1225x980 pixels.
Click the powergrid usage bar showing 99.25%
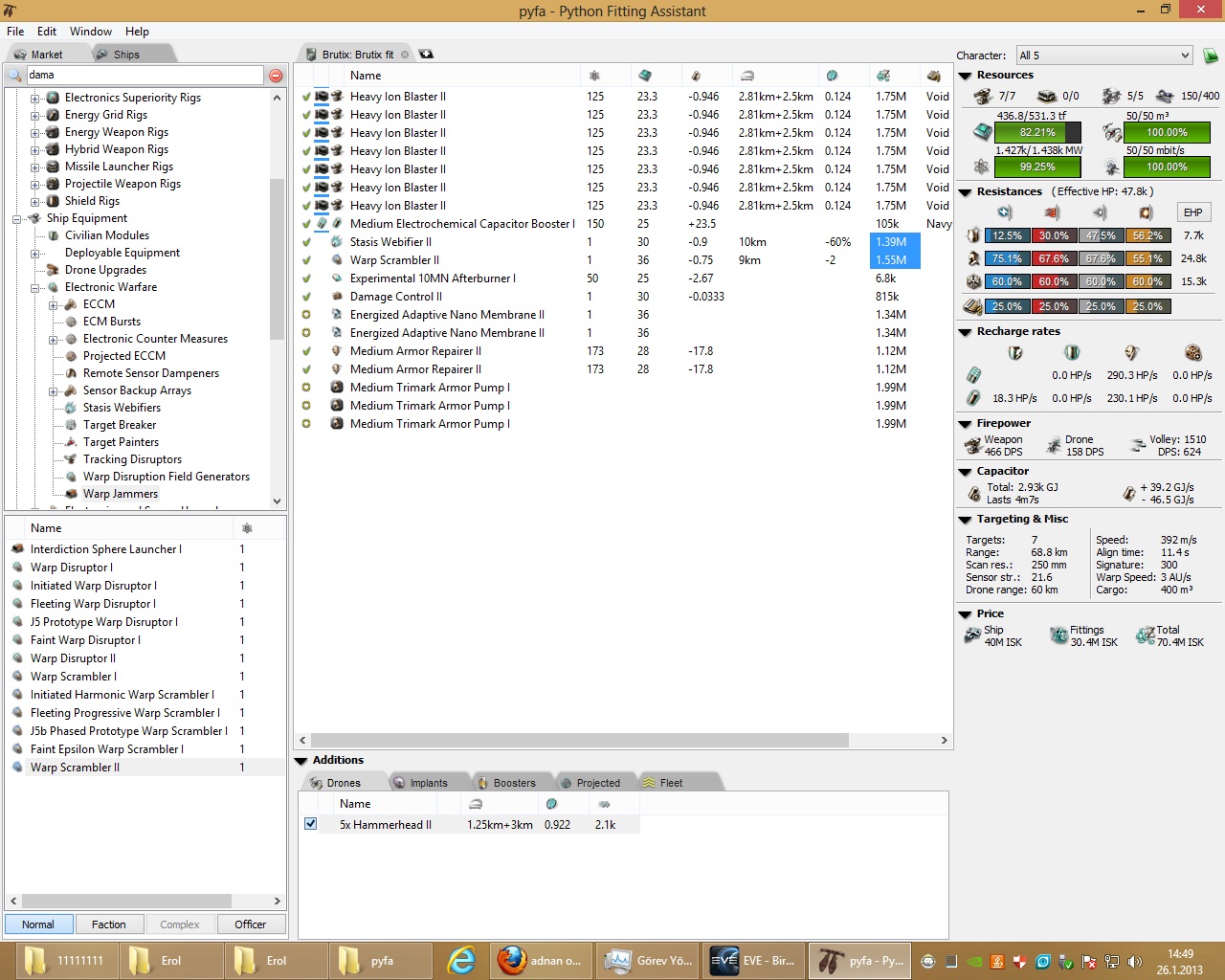click(1037, 167)
